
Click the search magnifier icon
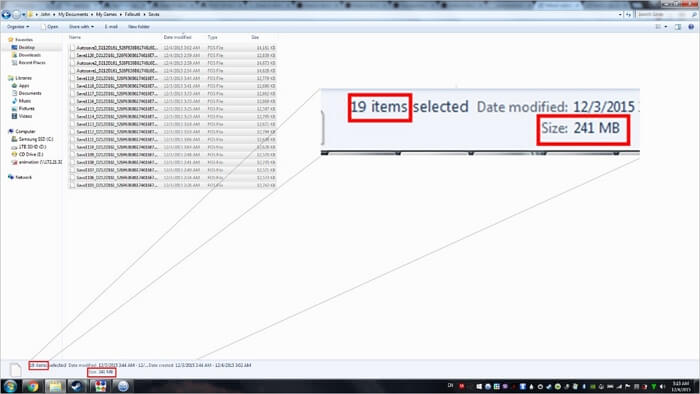point(694,15)
